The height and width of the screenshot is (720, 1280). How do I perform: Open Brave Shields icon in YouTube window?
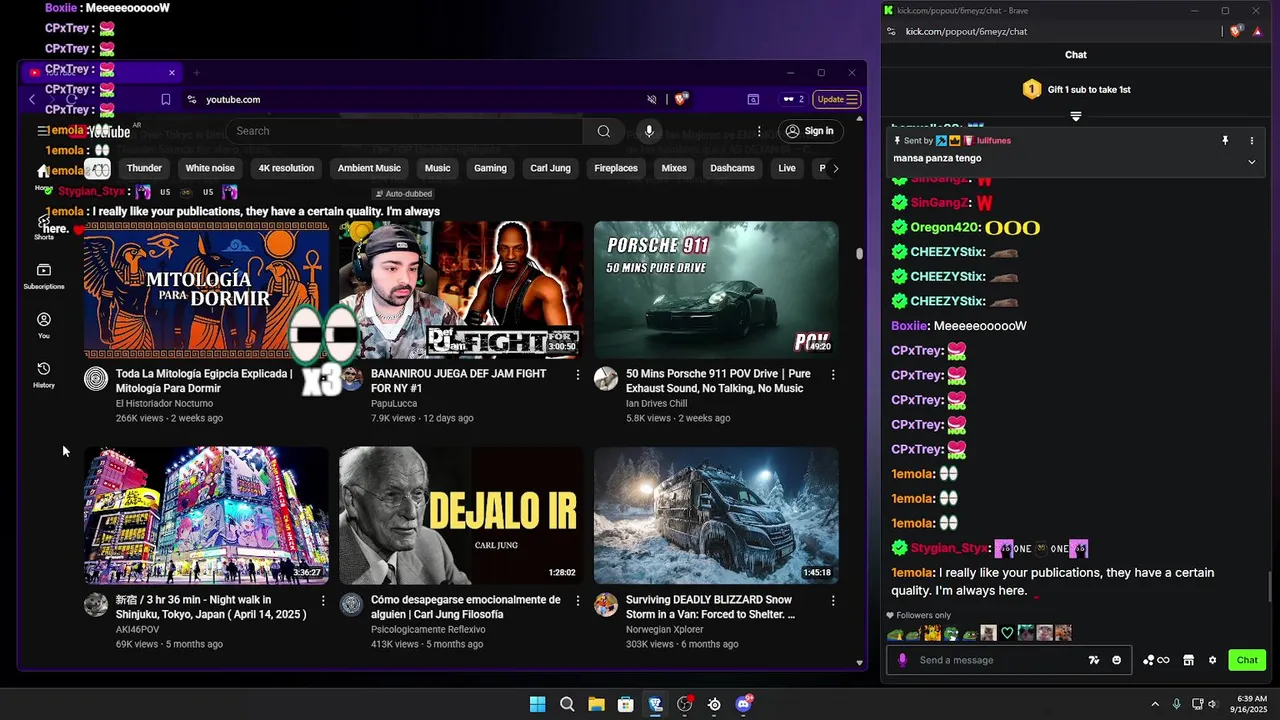(681, 99)
